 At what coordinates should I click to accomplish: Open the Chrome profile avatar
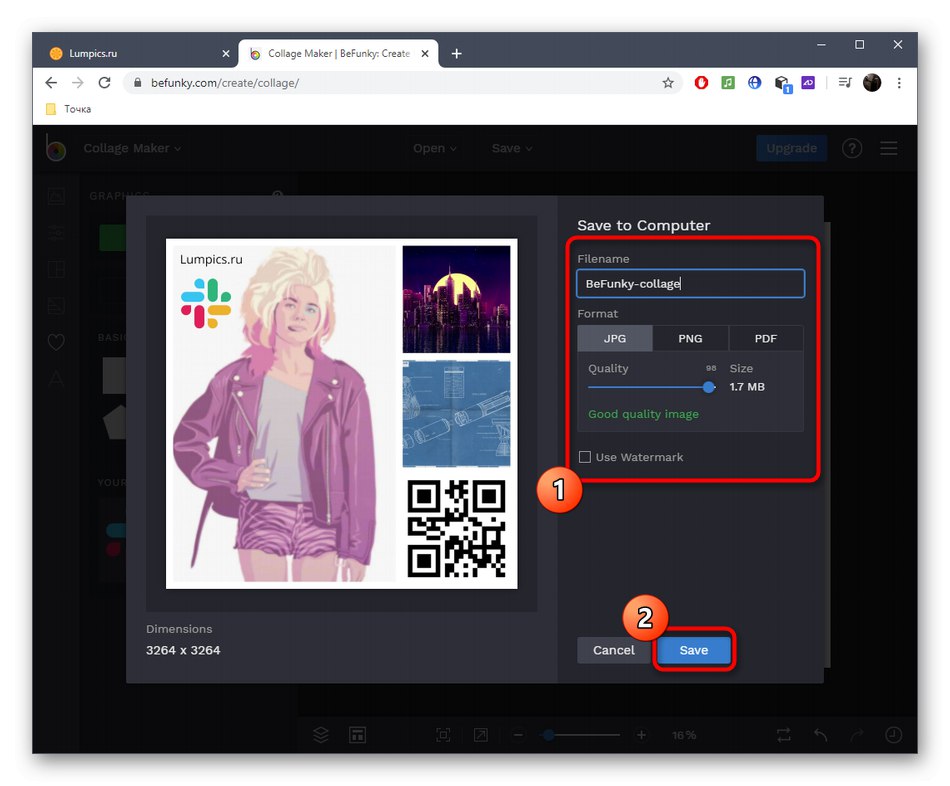coord(872,82)
